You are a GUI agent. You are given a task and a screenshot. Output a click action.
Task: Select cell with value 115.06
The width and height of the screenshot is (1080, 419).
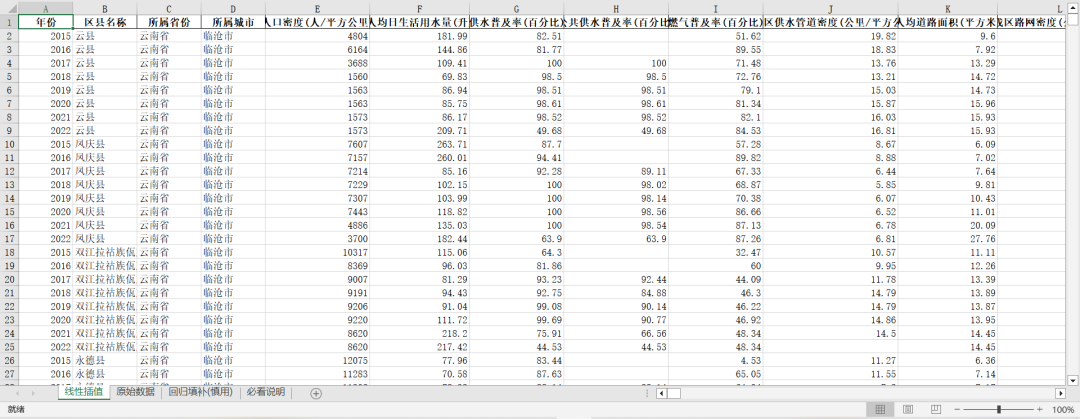420,252
